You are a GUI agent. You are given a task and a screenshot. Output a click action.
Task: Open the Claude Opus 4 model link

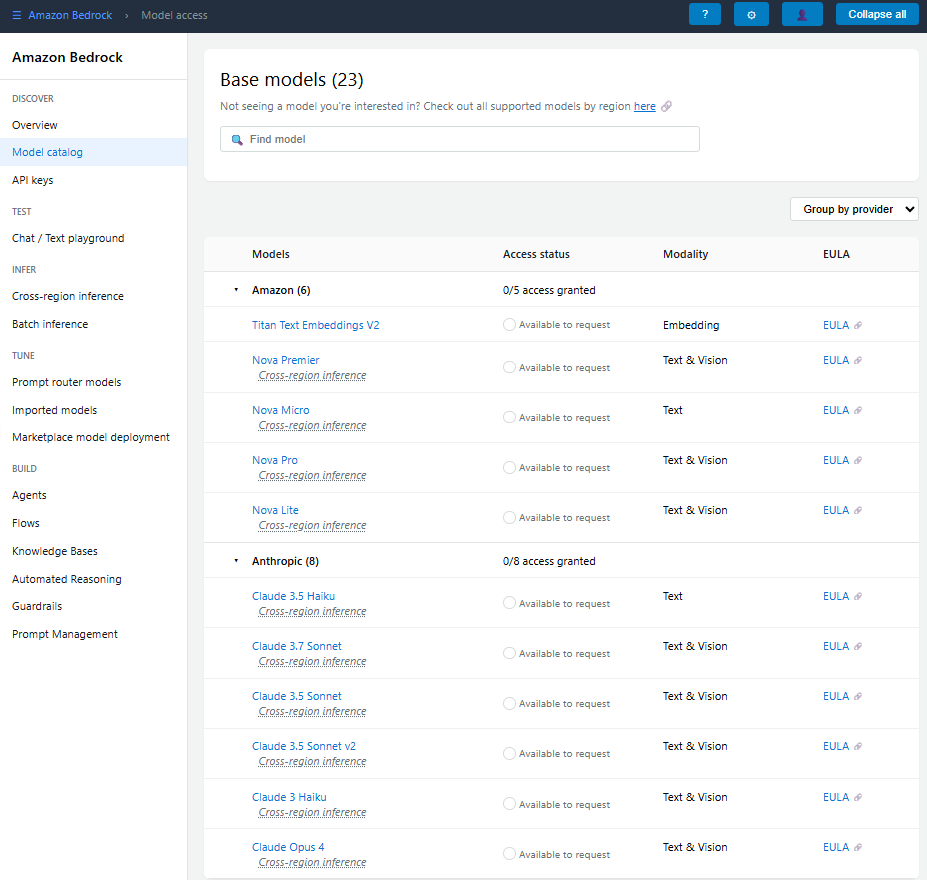(x=288, y=847)
